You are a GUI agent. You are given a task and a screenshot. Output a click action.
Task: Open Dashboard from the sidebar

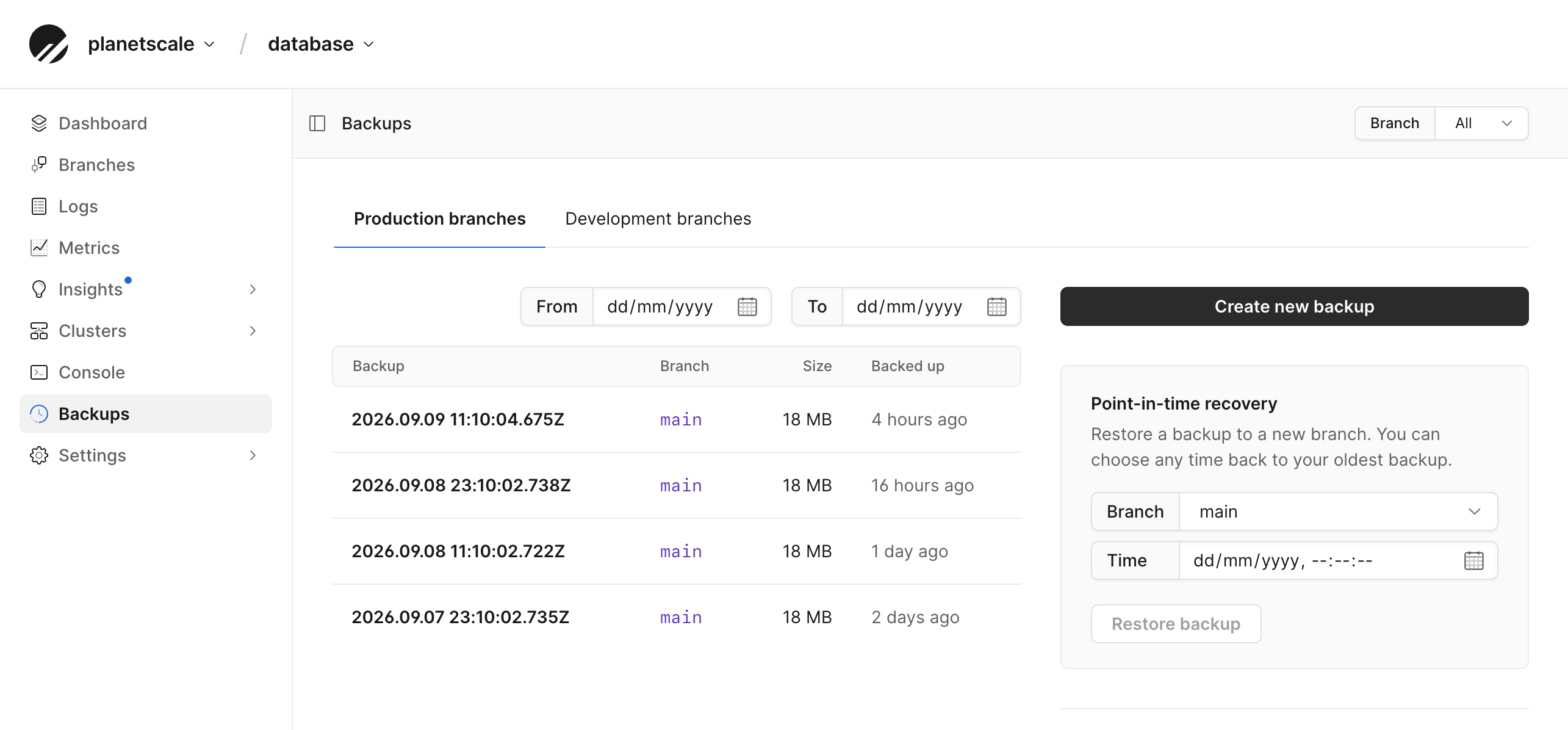146,123
